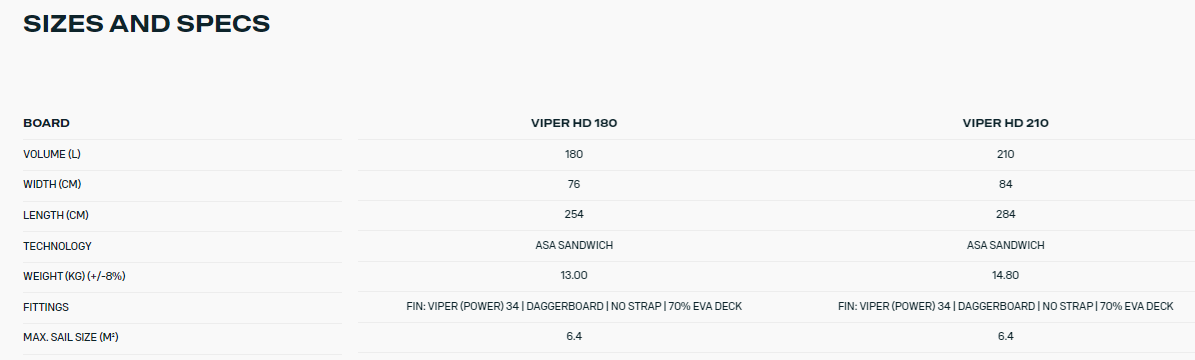Click the WEIGHT (KG) (+/-8%) row label
1195x360 pixels.
(x=74, y=276)
